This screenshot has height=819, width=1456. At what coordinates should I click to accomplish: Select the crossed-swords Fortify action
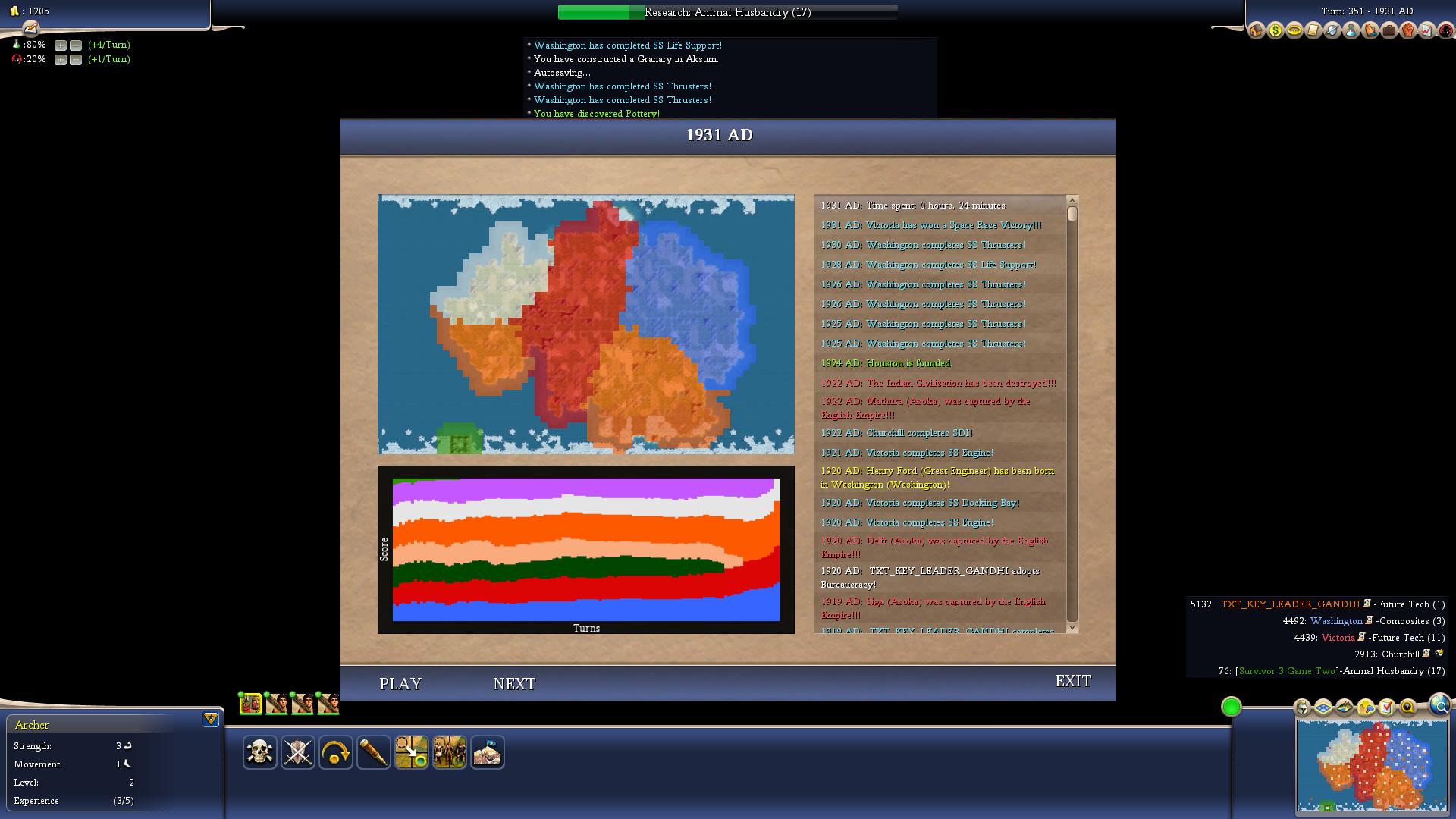297,752
